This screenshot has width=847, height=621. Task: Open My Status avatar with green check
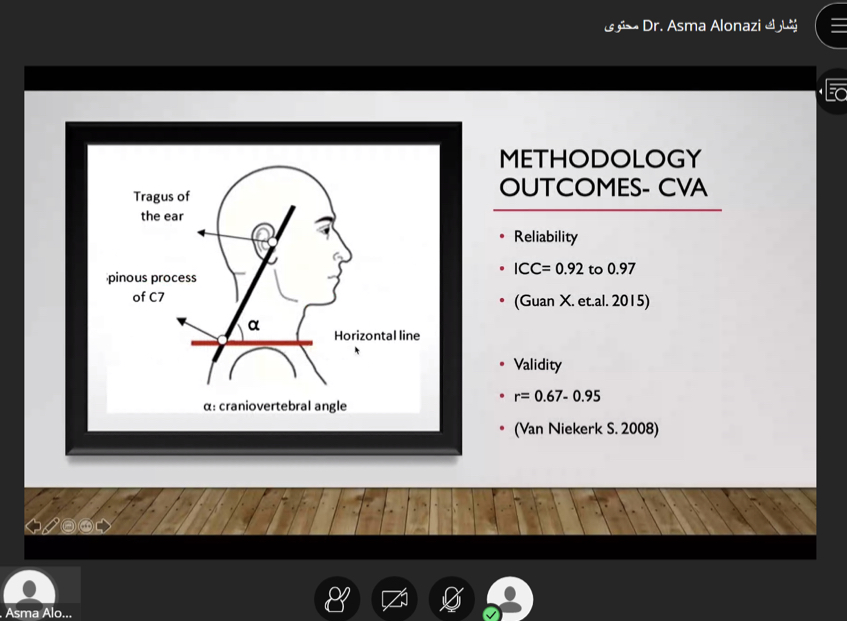(x=509, y=599)
